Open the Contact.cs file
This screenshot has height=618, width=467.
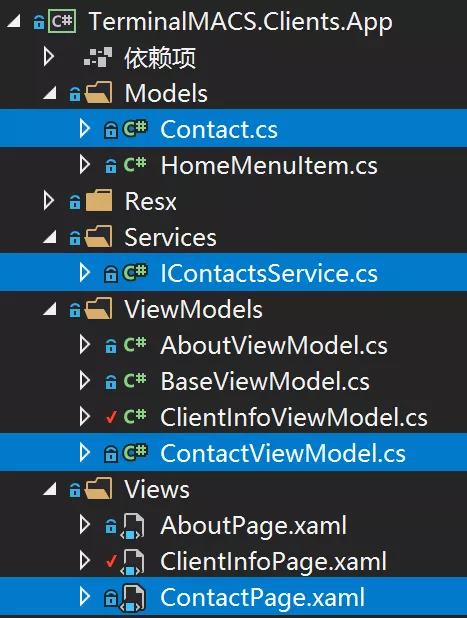(x=219, y=129)
